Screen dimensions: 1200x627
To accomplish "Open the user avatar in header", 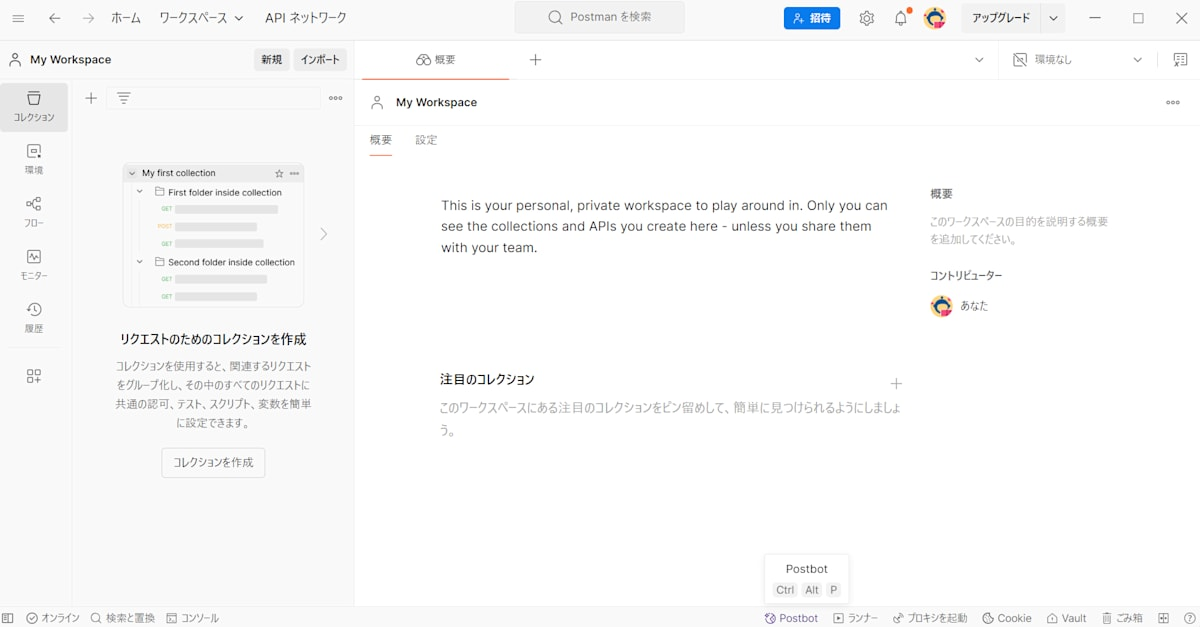I will point(935,18).
